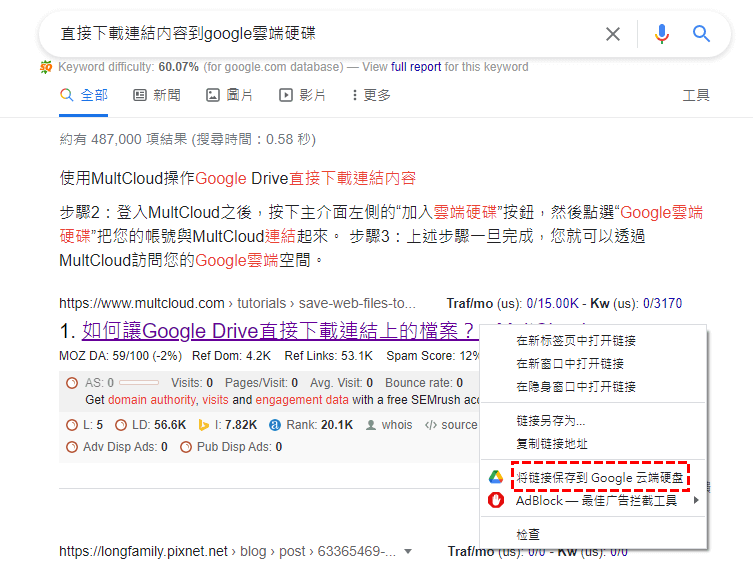
Task: Click the multcloud.com result URL breadcrumb
Action: [237, 304]
